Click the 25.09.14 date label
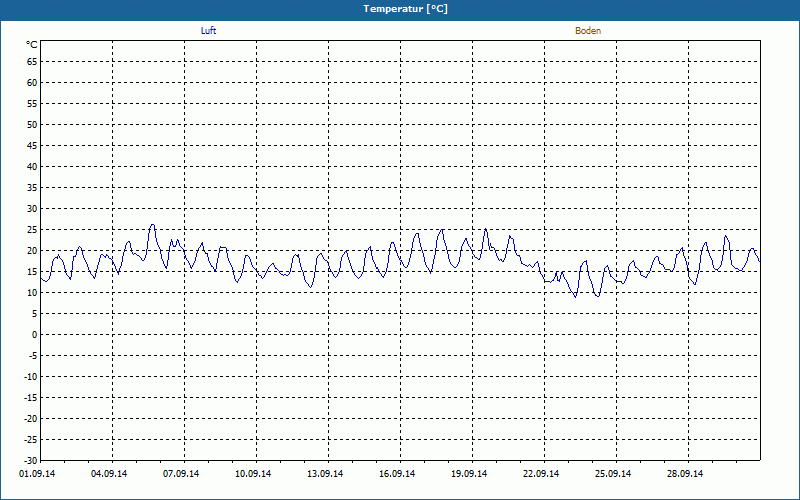This screenshot has width=800, height=500. [612, 474]
